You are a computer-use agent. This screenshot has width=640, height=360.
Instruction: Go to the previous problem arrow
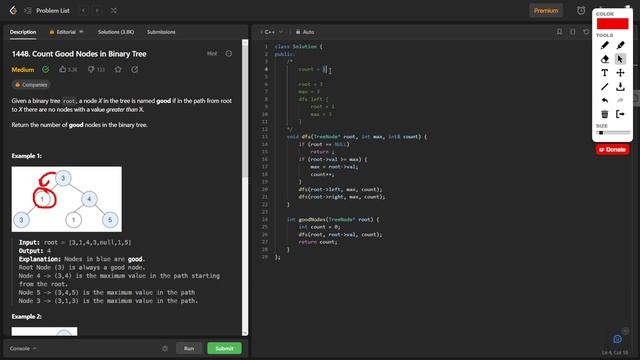tap(84, 11)
